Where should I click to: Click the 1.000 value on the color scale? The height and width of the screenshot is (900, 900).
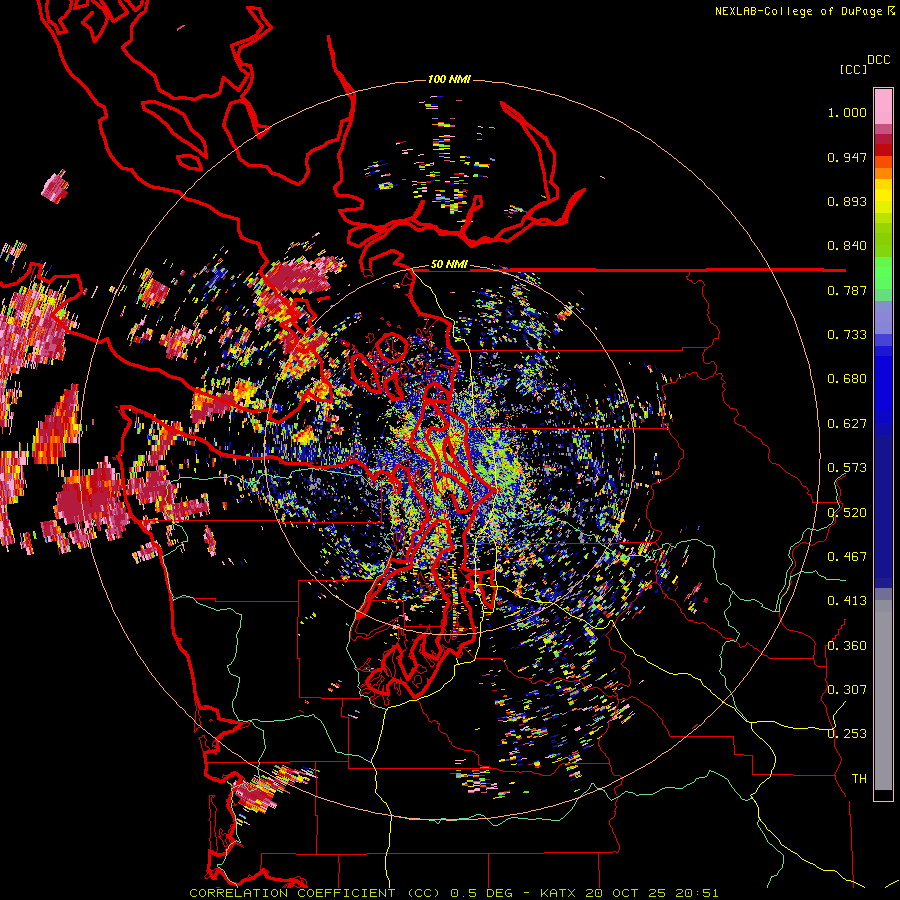click(x=847, y=112)
